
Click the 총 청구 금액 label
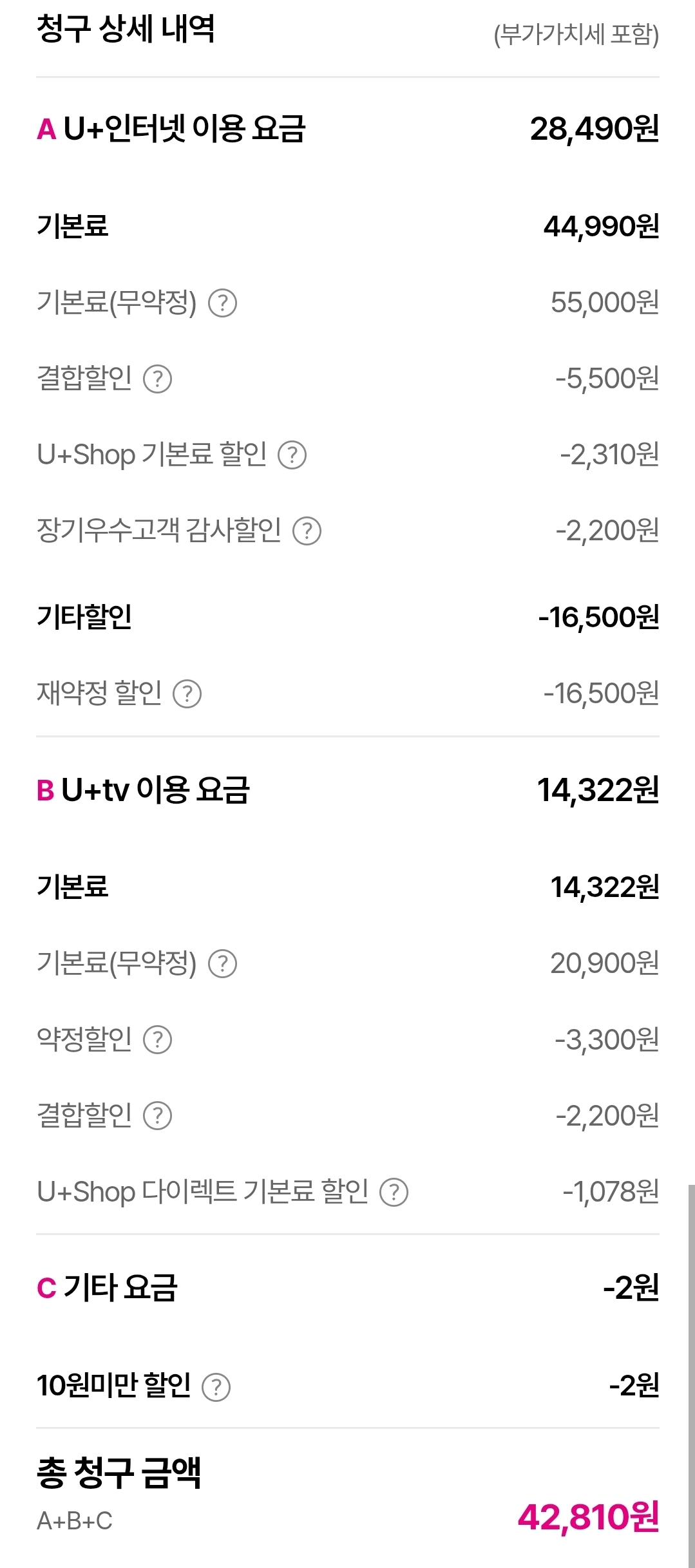click(x=119, y=1473)
